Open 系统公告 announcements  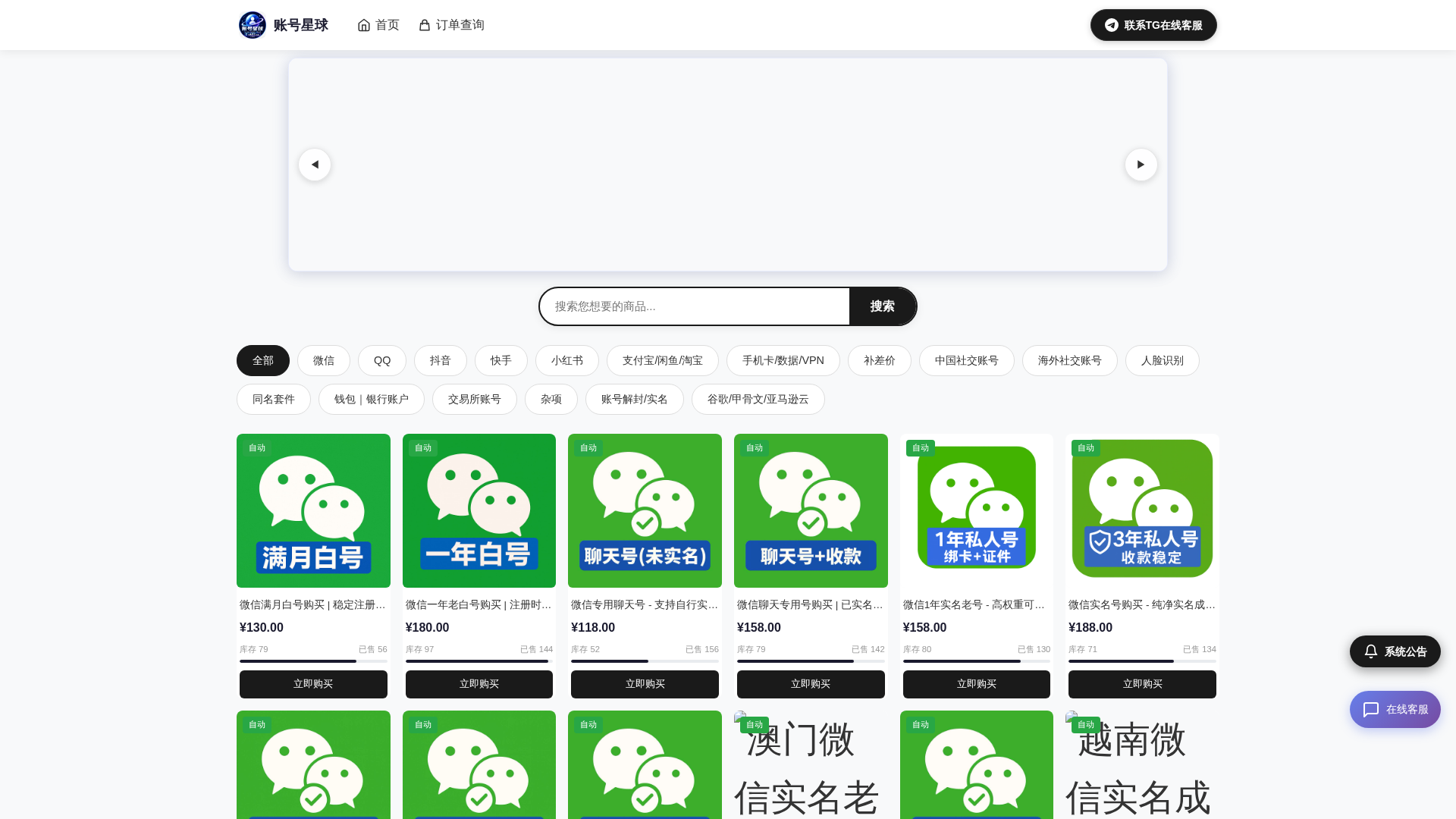(x=1395, y=651)
